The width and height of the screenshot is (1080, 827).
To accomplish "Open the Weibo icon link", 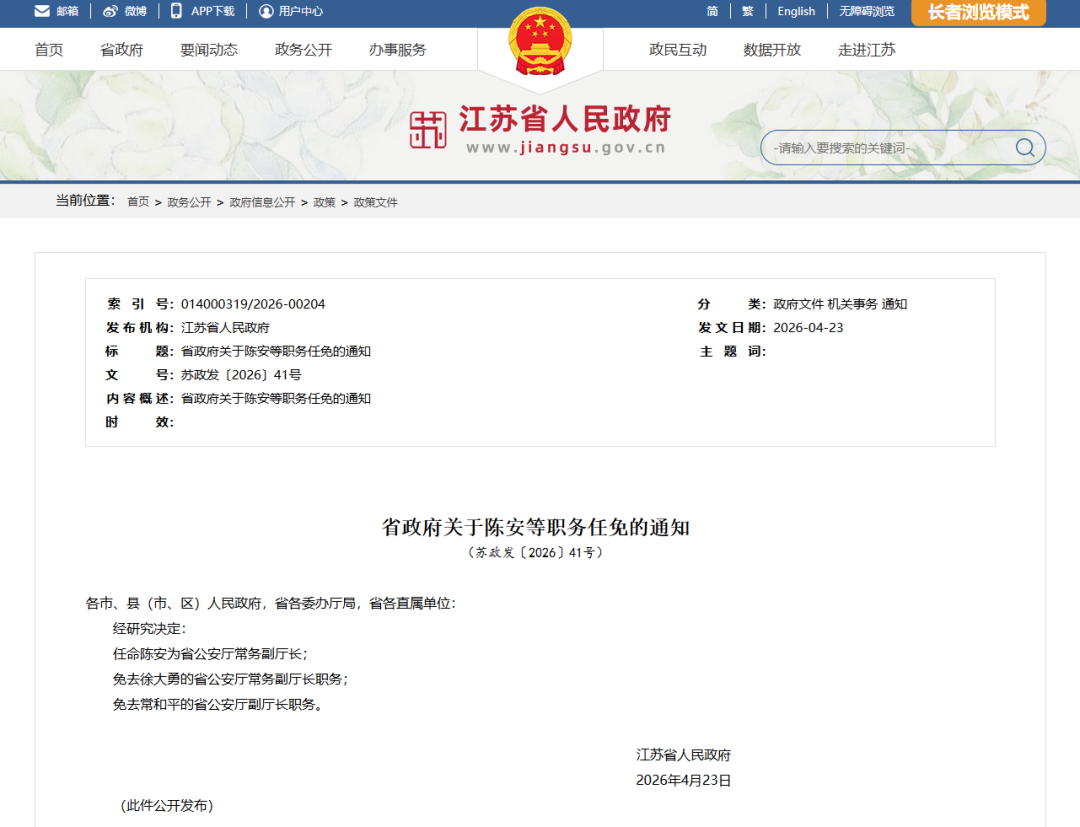I will (x=110, y=11).
